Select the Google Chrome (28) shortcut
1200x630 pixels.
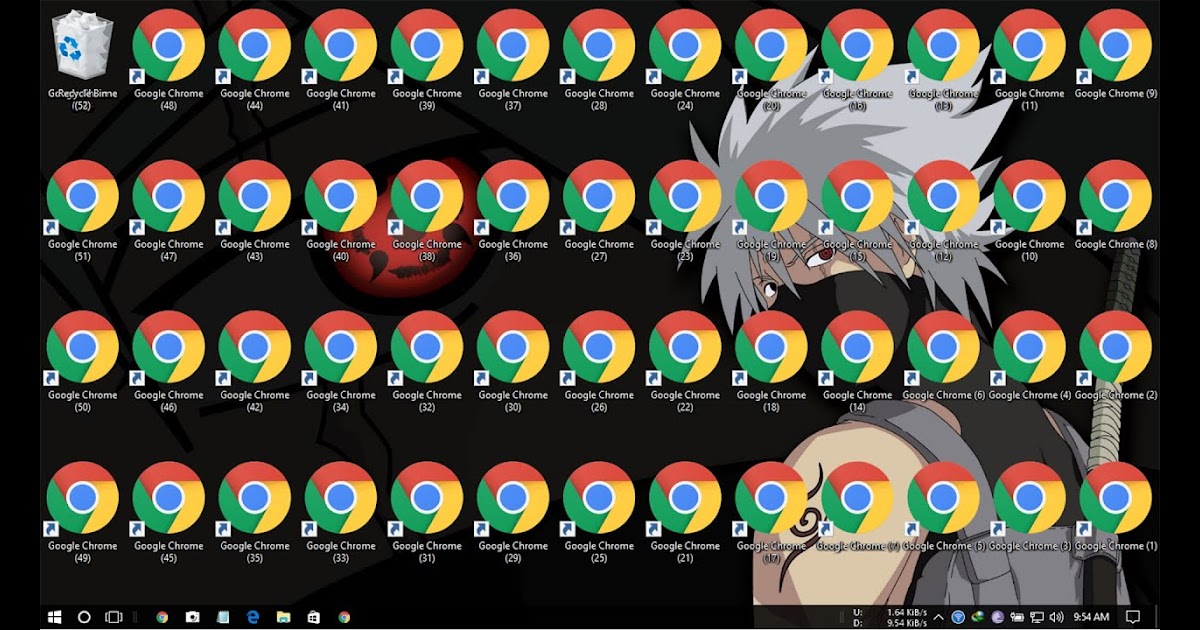(x=599, y=60)
